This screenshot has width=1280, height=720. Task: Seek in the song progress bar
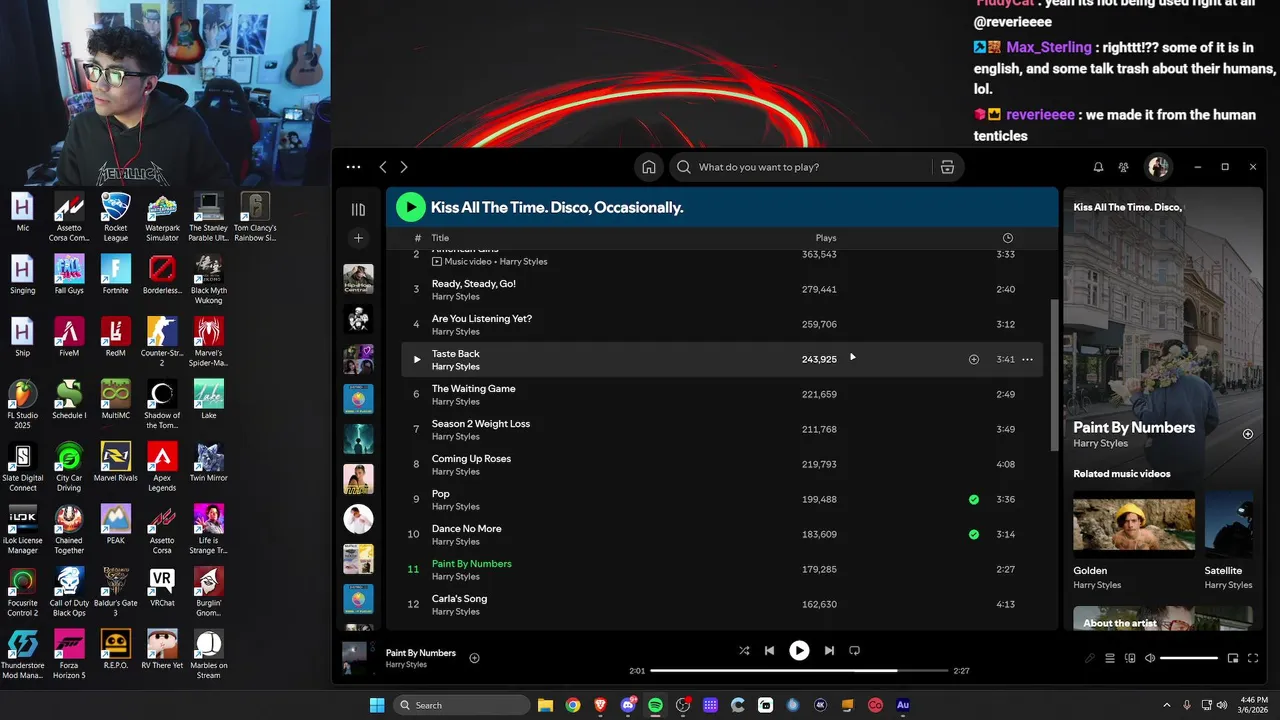click(x=799, y=671)
